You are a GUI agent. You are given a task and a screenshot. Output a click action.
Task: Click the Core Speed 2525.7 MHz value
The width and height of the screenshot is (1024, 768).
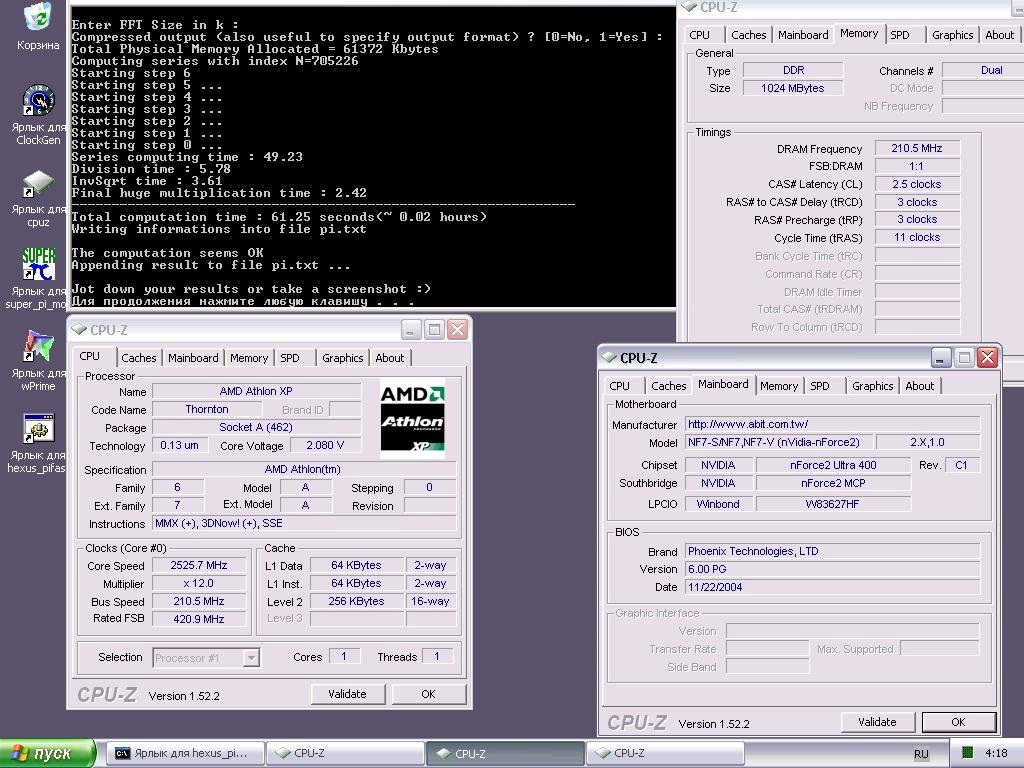199,566
